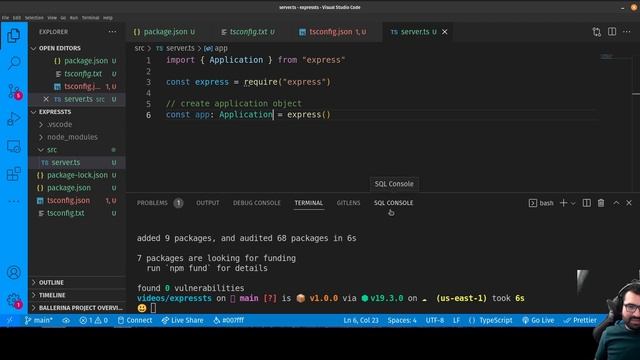Click the src breadcrumb segment
The width and height of the screenshot is (640, 360).
[139, 48]
